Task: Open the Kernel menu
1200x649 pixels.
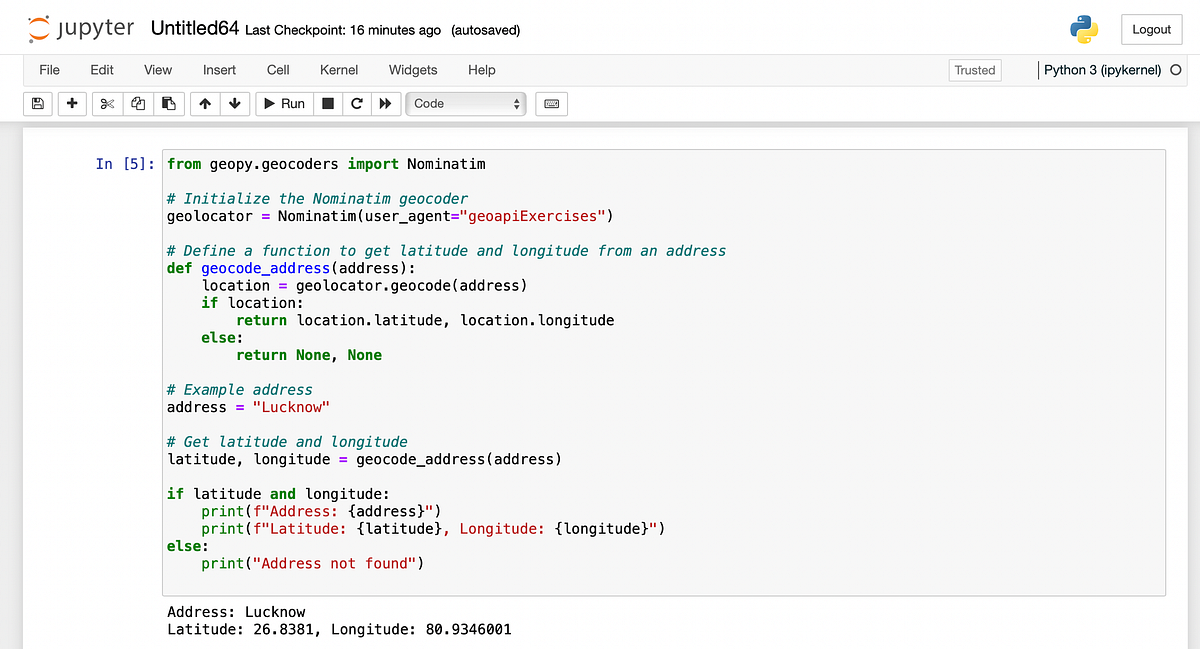Action: click(x=339, y=70)
